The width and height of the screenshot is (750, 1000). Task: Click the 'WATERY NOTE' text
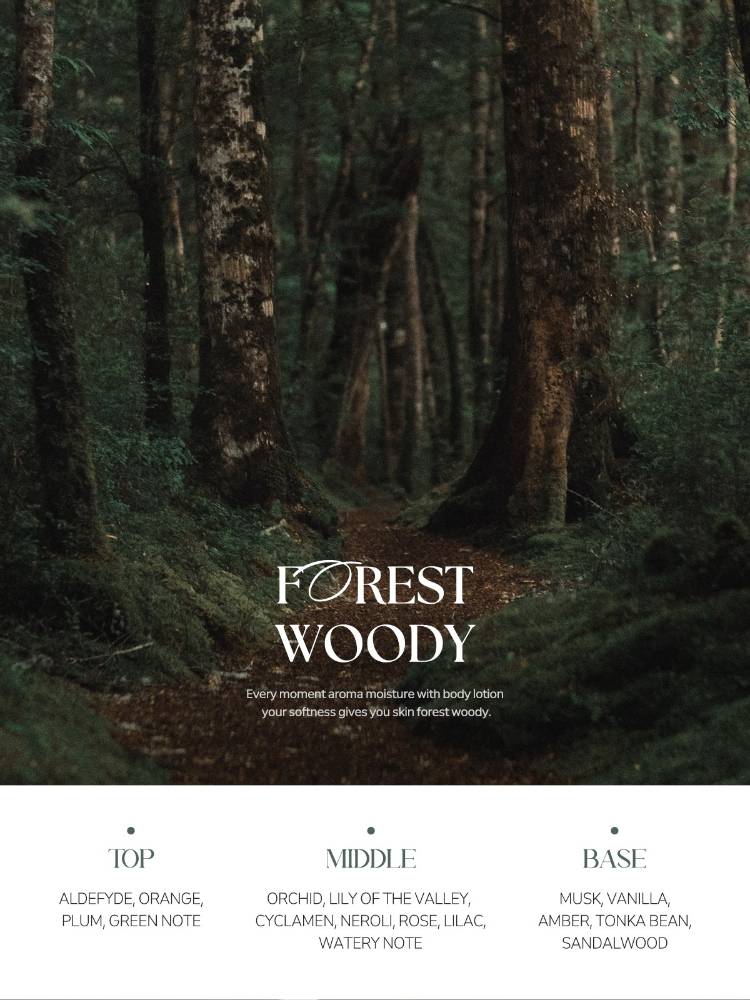(371, 943)
